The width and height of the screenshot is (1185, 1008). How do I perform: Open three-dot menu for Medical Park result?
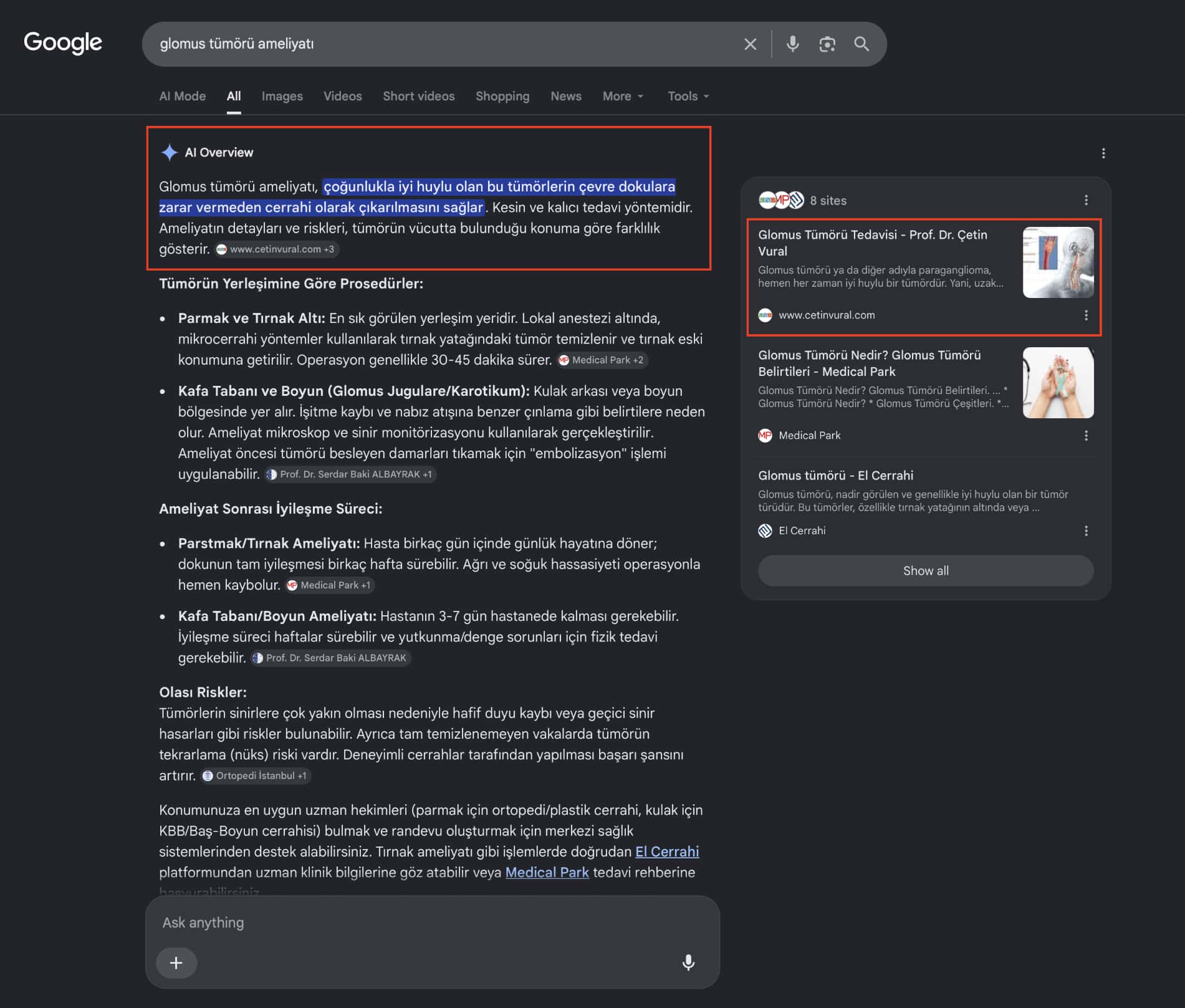tap(1086, 436)
